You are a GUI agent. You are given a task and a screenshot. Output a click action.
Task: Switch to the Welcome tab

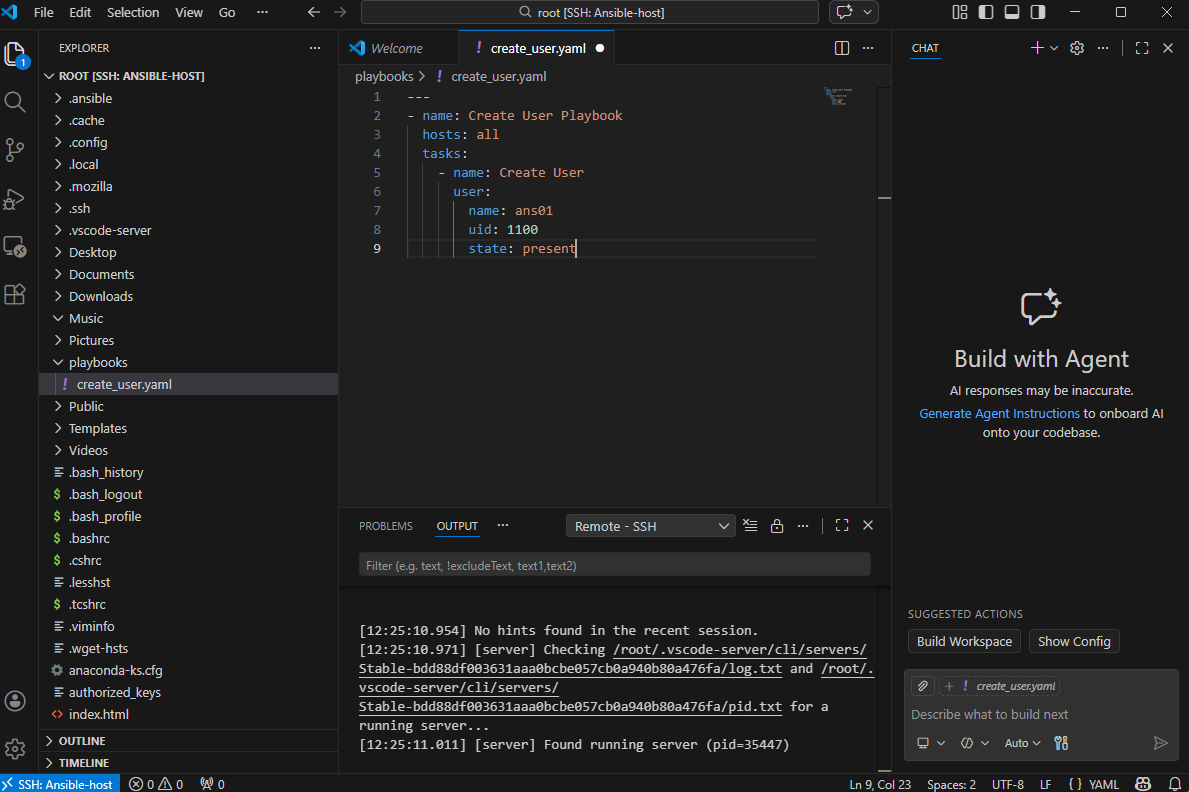click(397, 48)
